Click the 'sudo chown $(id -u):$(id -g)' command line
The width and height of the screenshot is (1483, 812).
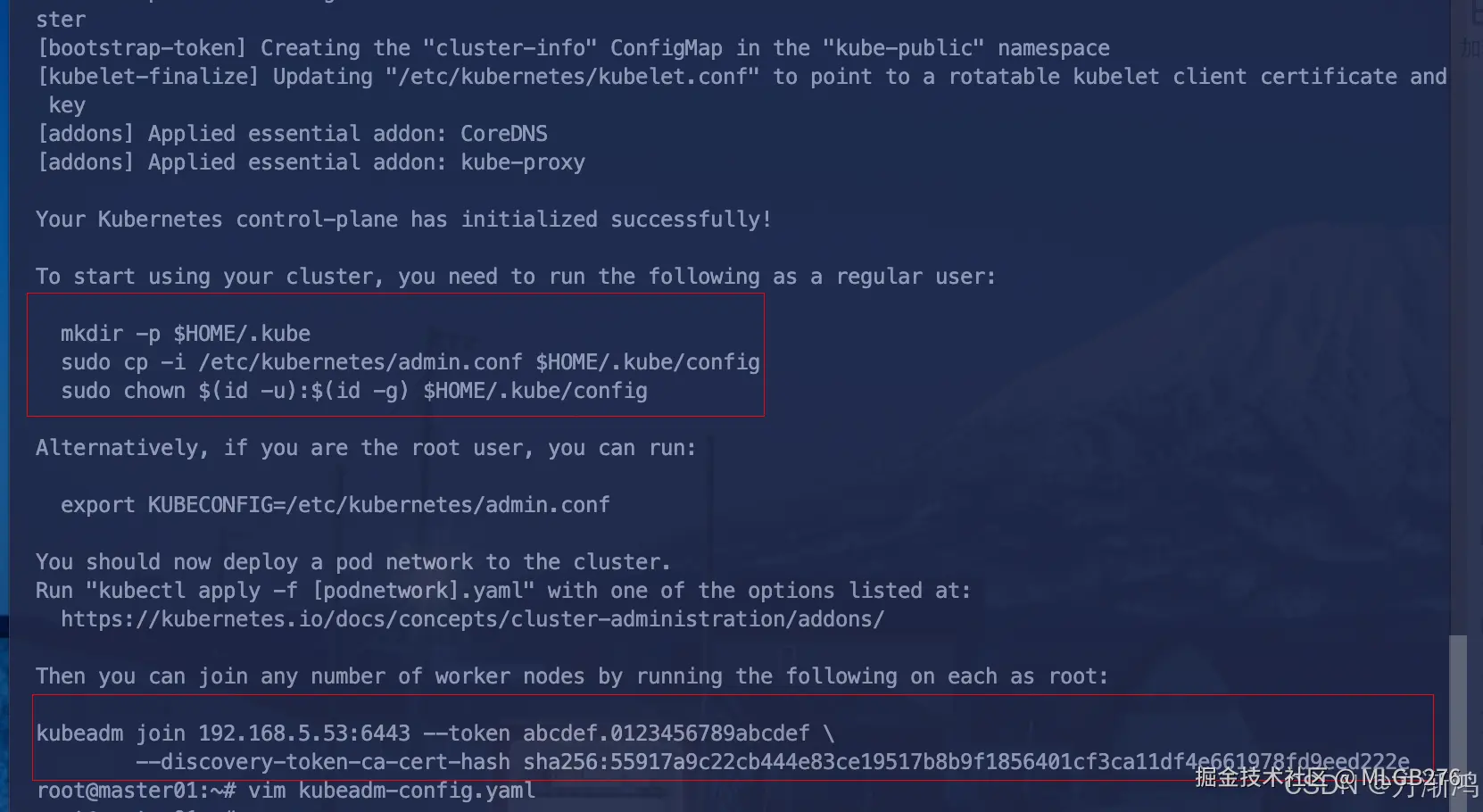pos(354,391)
